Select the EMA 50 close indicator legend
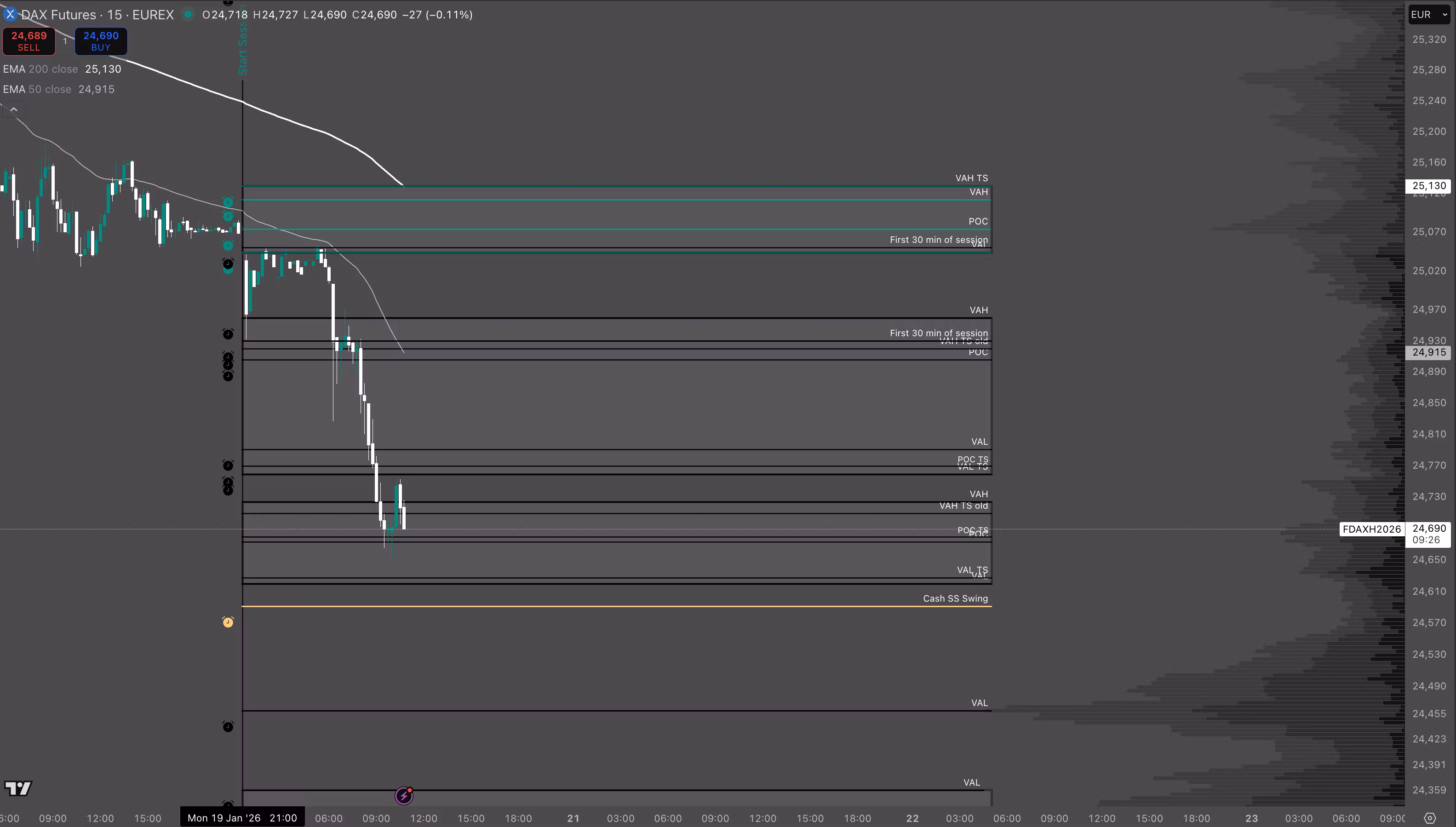The height and width of the screenshot is (827, 1456). tap(58, 89)
